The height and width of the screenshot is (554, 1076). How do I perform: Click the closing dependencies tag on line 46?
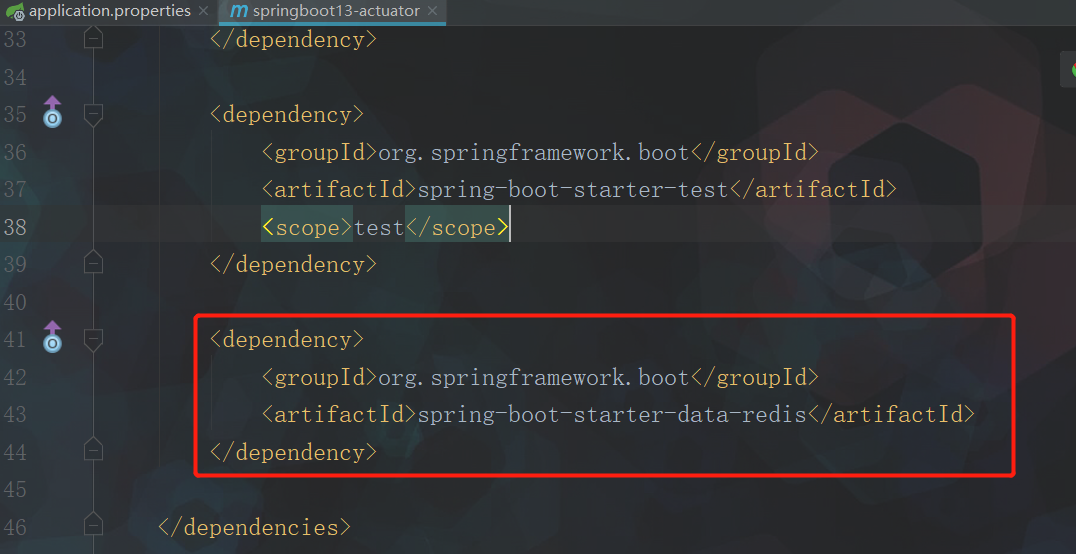(x=255, y=527)
